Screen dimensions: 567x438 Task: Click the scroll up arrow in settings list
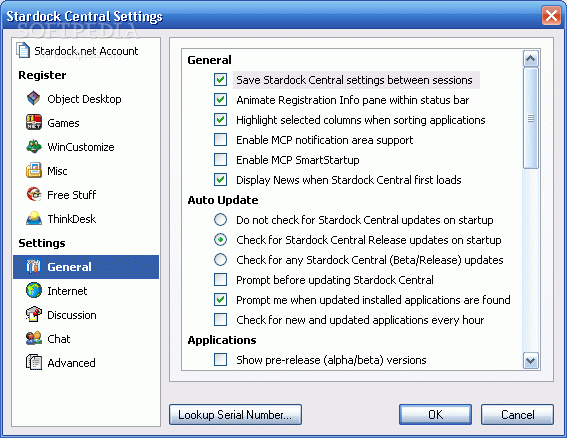pos(530,59)
